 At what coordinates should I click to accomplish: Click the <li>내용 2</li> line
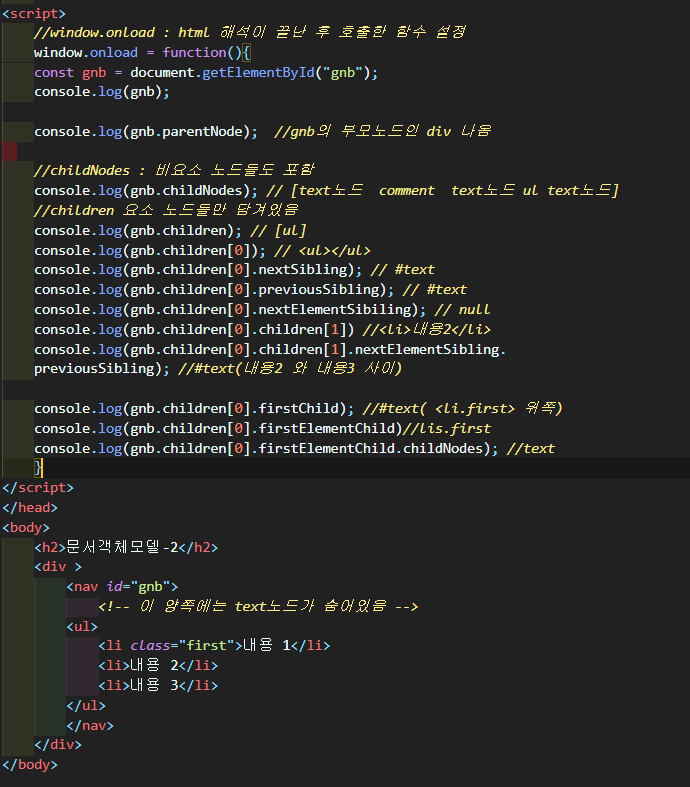(x=158, y=666)
